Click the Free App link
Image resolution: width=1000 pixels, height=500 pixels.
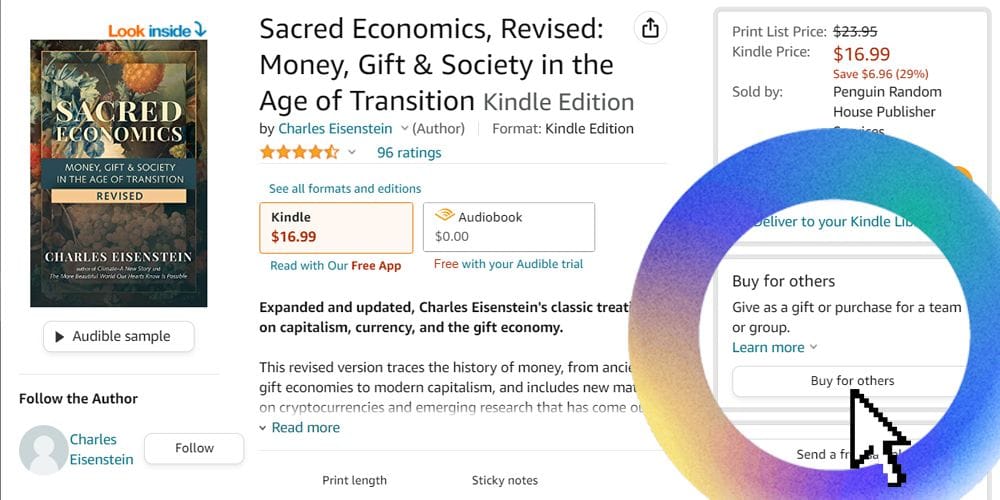376,266
